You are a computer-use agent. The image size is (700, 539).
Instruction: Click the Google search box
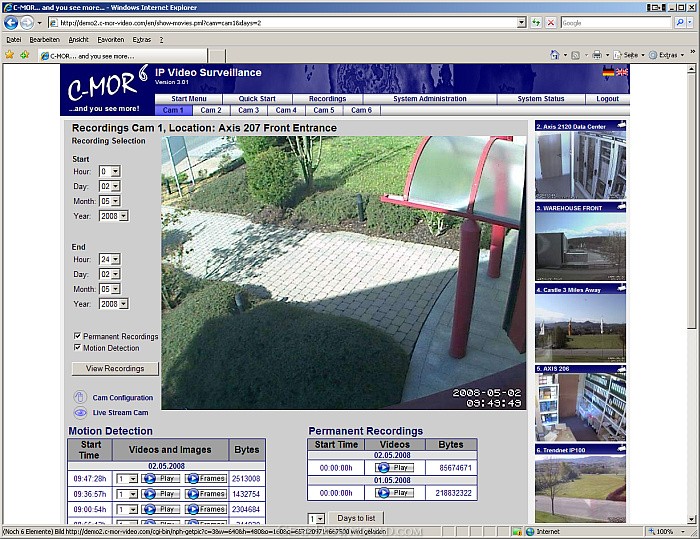(616, 23)
